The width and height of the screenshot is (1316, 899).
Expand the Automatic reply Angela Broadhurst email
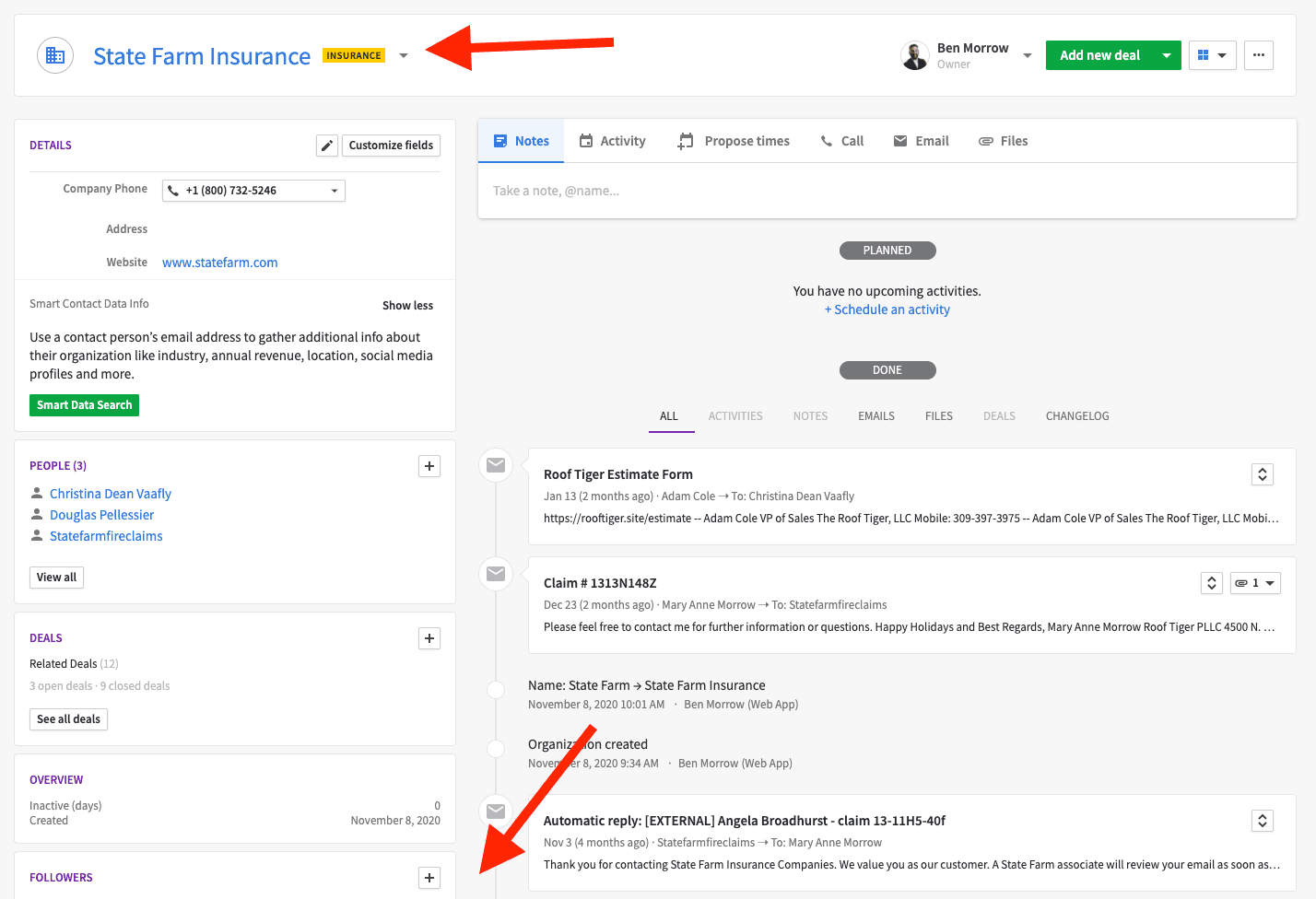[x=1263, y=821]
